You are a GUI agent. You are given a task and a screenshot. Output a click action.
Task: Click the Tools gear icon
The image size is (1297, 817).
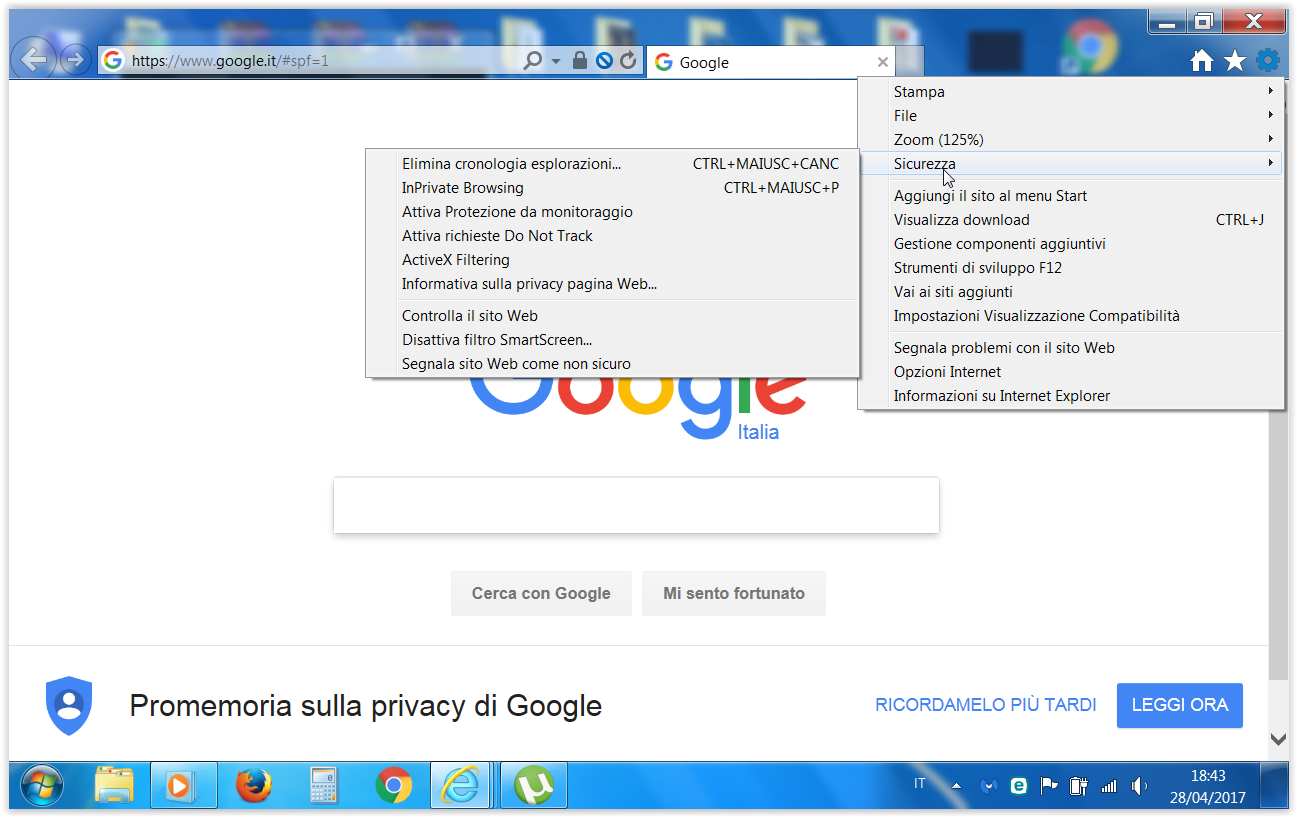click(x=1268, y=60)
